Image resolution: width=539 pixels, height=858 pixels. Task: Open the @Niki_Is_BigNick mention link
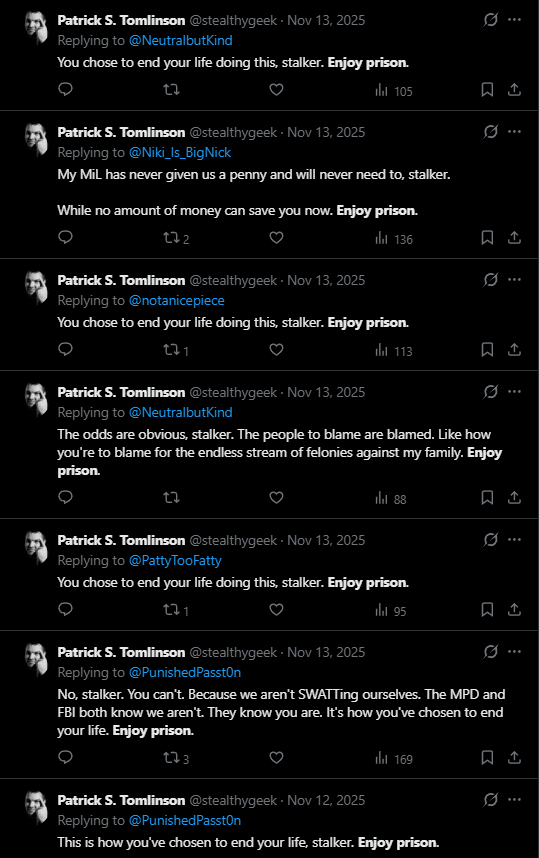point(180,152)
